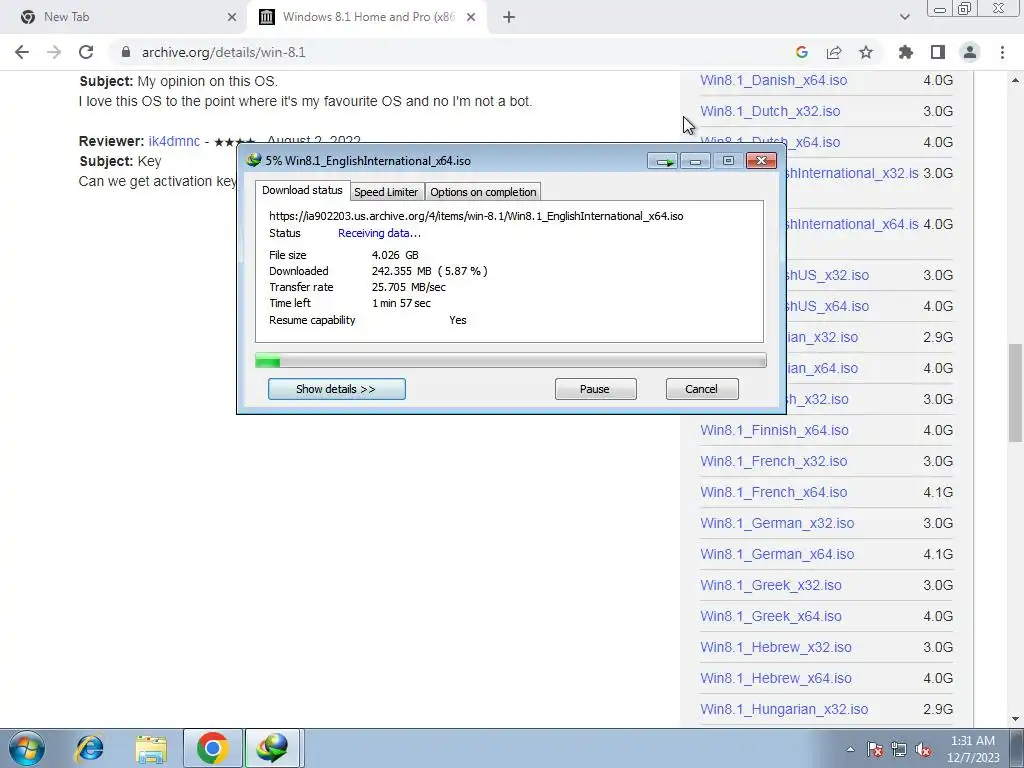This screenshot has width=1024, height=768.
Task: Pause the download
Action: pyautogui.click(x=595, y=389)
